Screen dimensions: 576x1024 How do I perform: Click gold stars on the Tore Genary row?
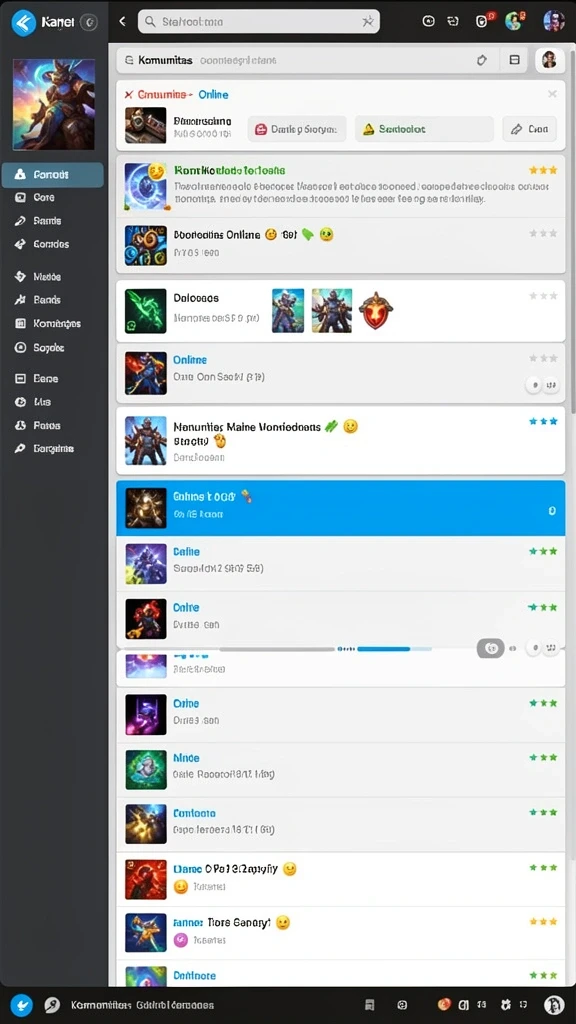coord(543,921)
